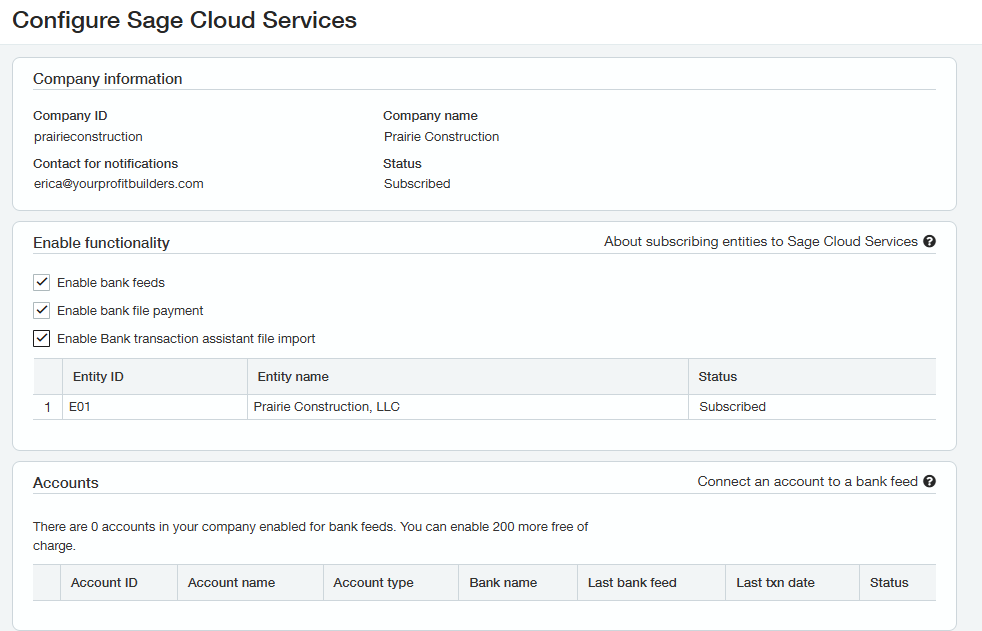The width and height of the screenshot is (982, 631).
Task: Click Account ID column header
Action: point(119,583)
